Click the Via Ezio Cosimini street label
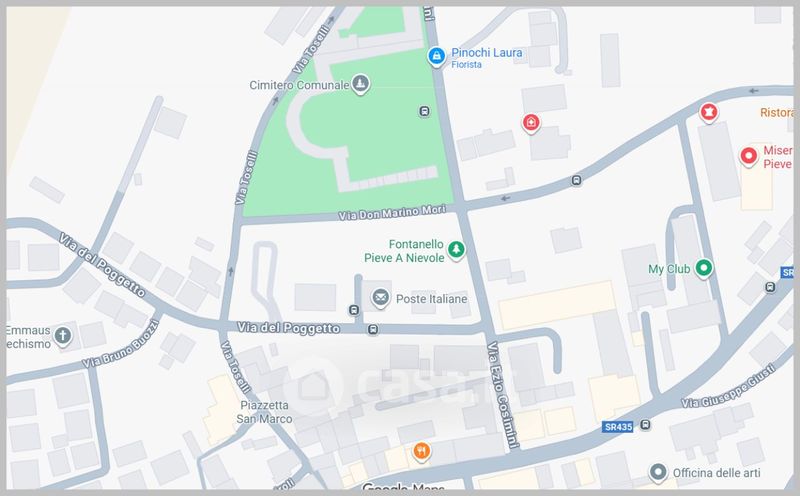The width and height of the screenshot is (800, 496). click(x=503, y=394)
